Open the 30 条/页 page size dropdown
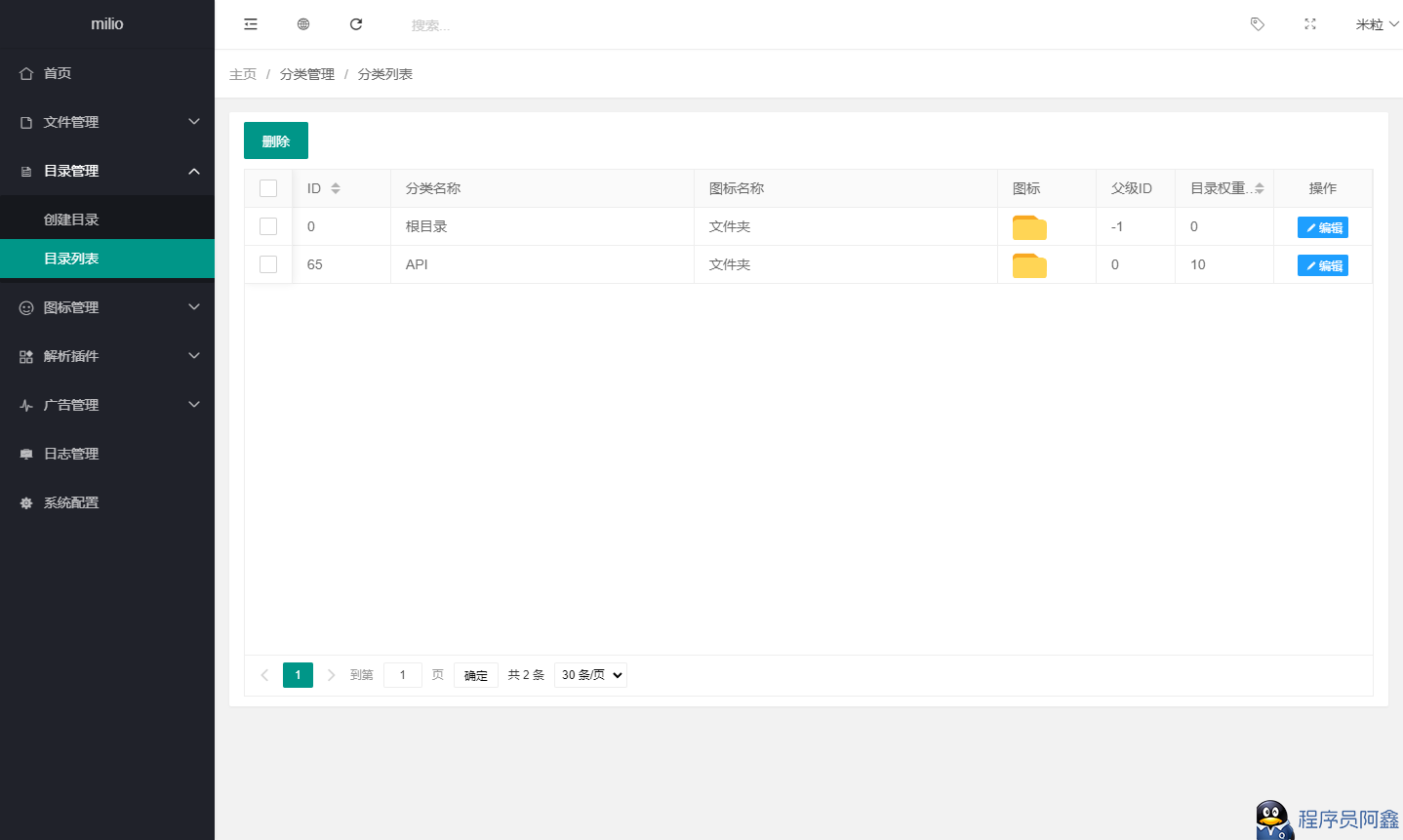The image size is (1403, 840). 590,675
